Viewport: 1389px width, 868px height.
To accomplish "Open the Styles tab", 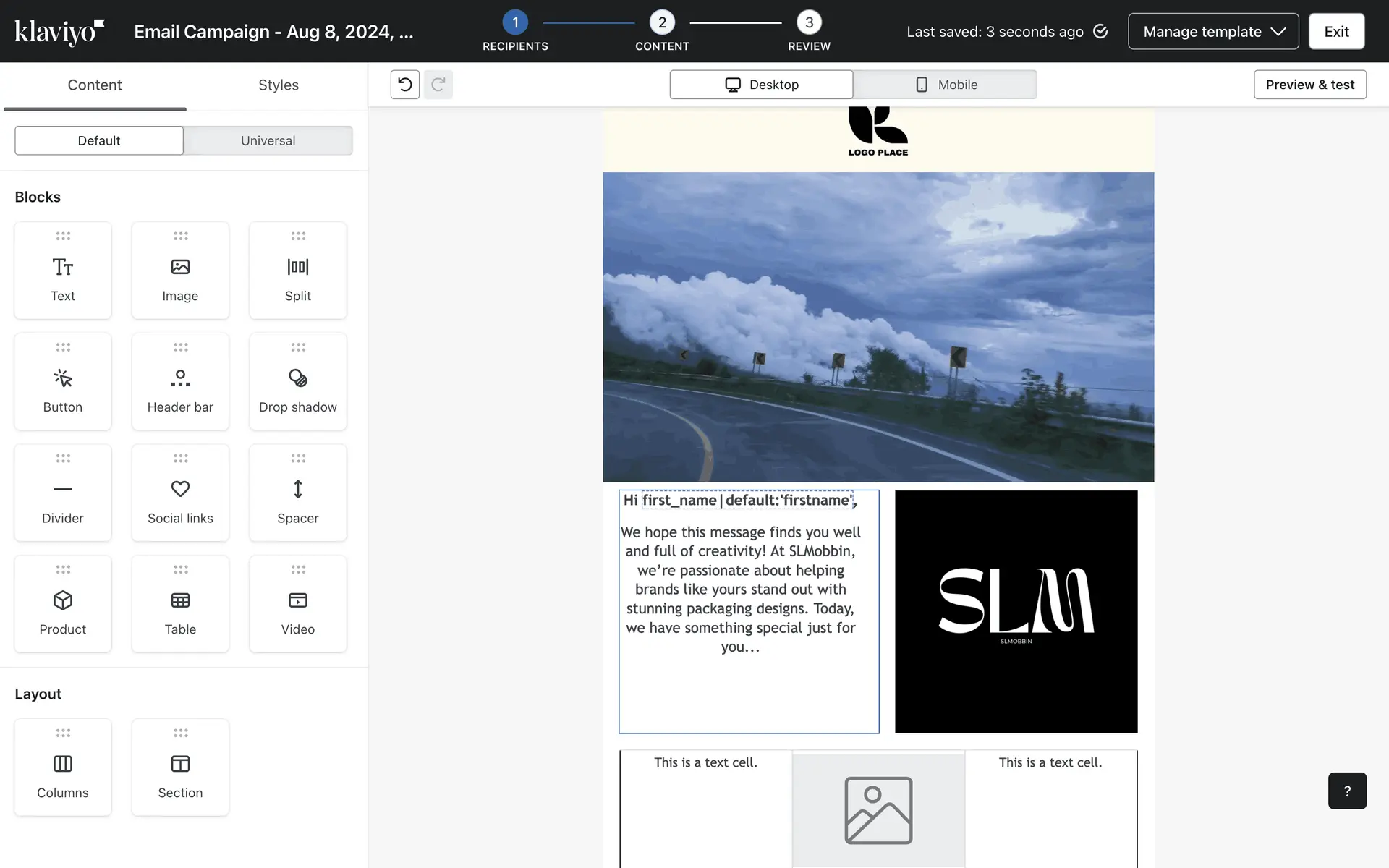I will (278, 85).
